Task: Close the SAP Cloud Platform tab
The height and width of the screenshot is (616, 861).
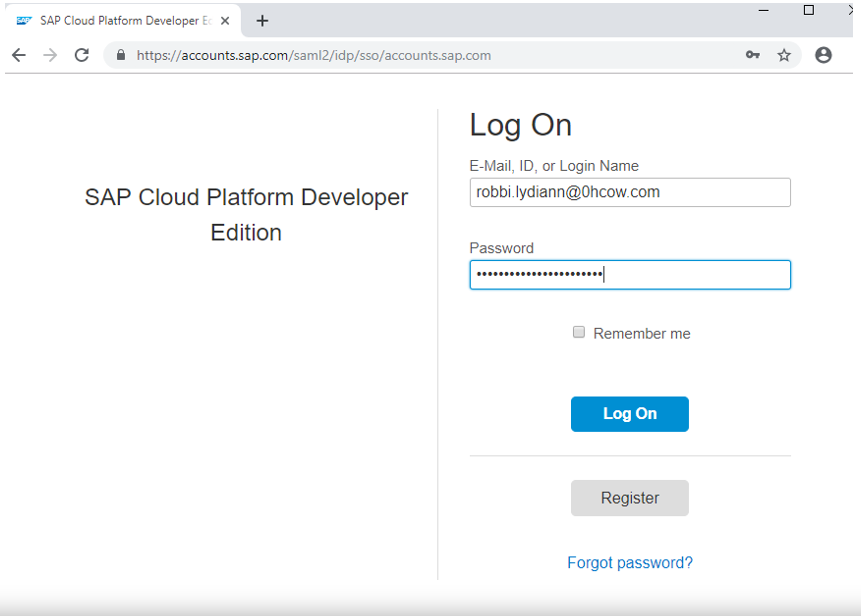Action: pyautogui.click(x=225, y=21)
